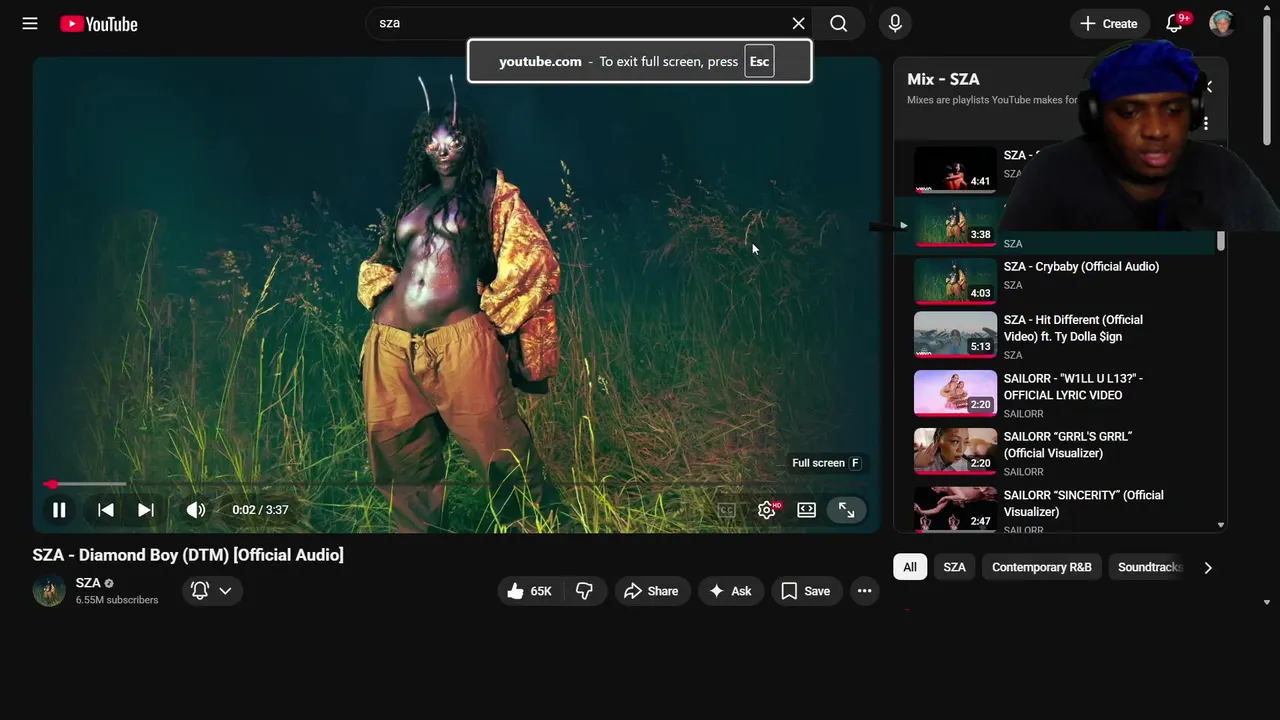Open the Ask AI button
1280x720 pixels.
[730, 591]
